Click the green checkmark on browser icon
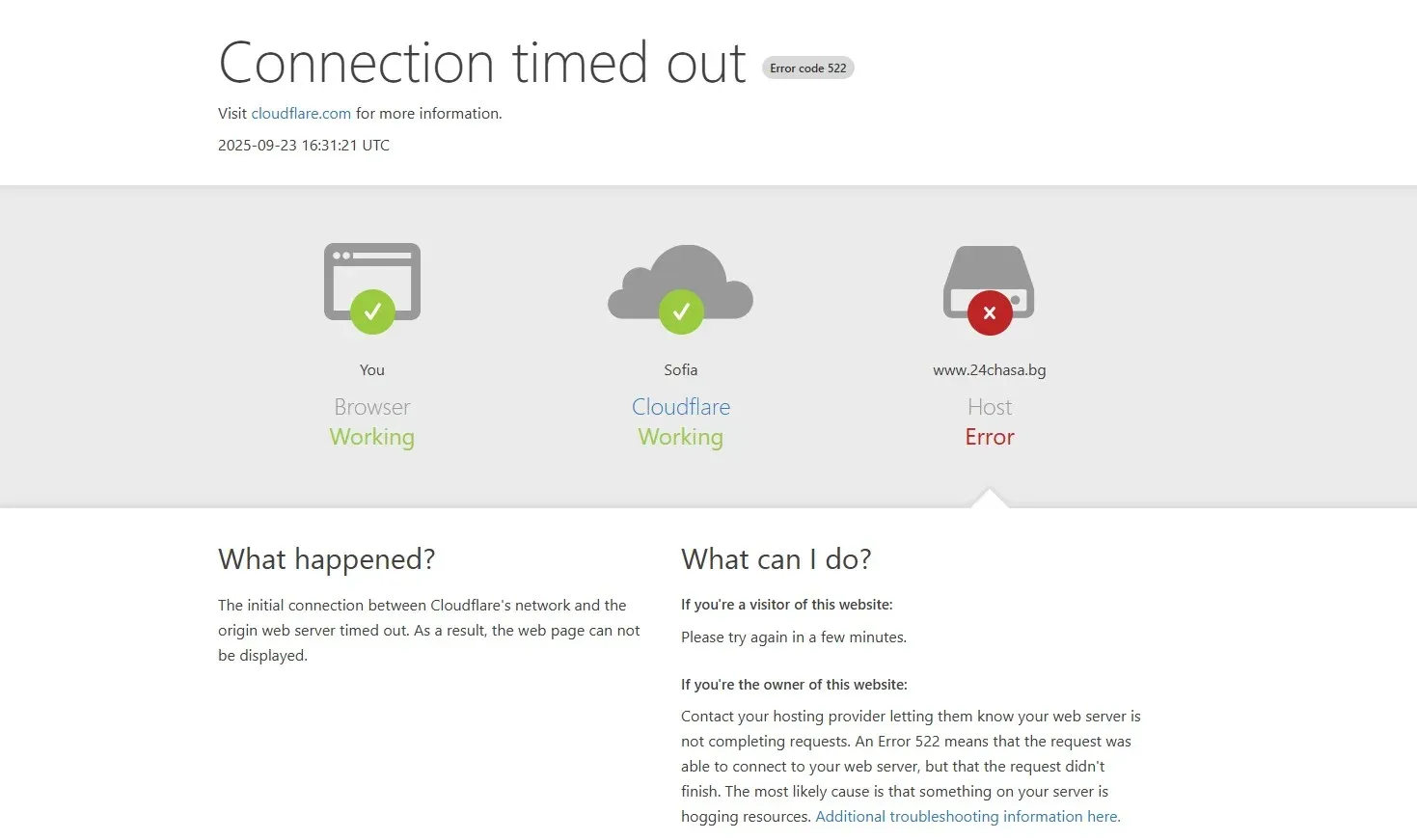 (372, 312)
